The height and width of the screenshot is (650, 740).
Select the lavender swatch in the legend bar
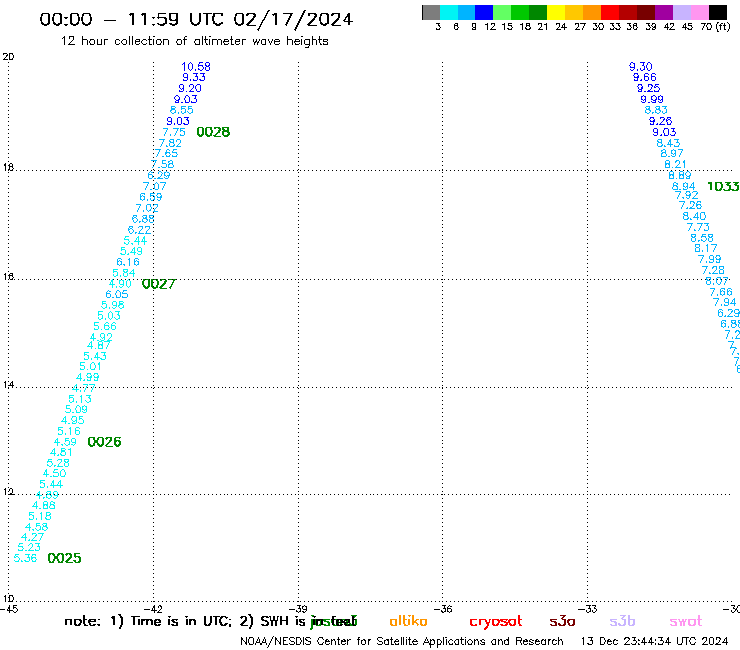tap(682, 12)
